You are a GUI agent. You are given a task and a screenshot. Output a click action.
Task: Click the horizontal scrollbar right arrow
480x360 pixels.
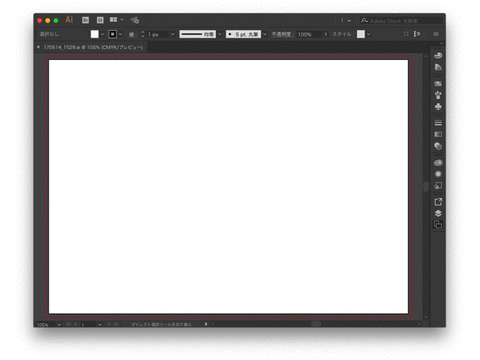click(x=419, y=324)
